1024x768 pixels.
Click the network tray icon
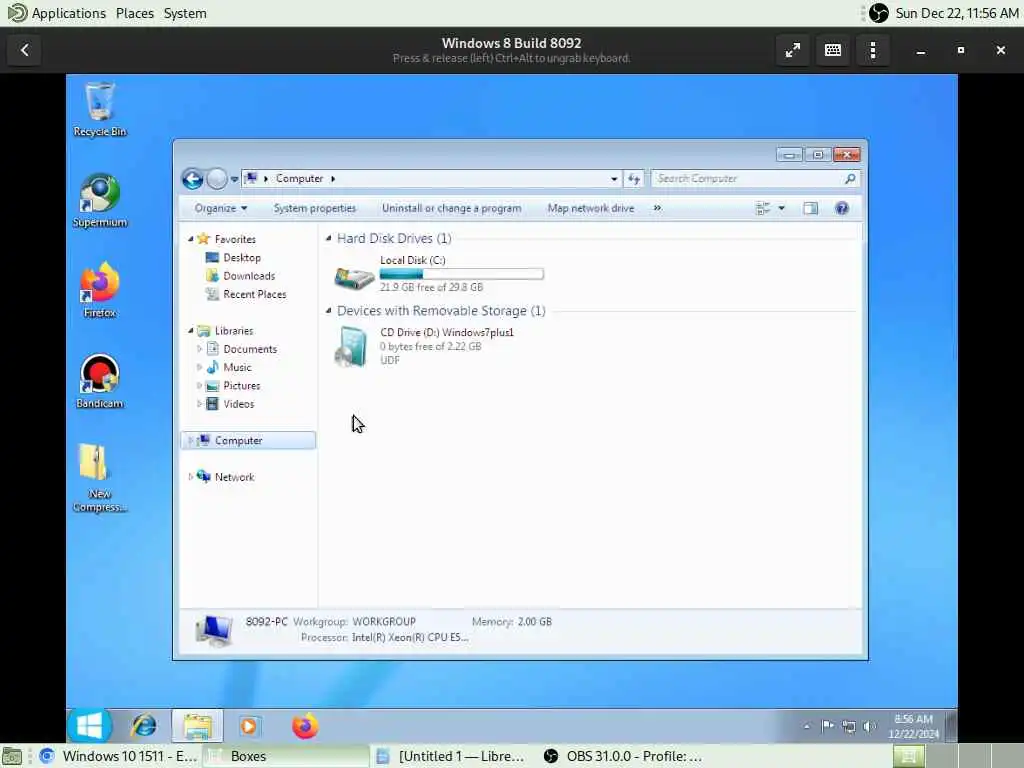click(x=848, y=726)
